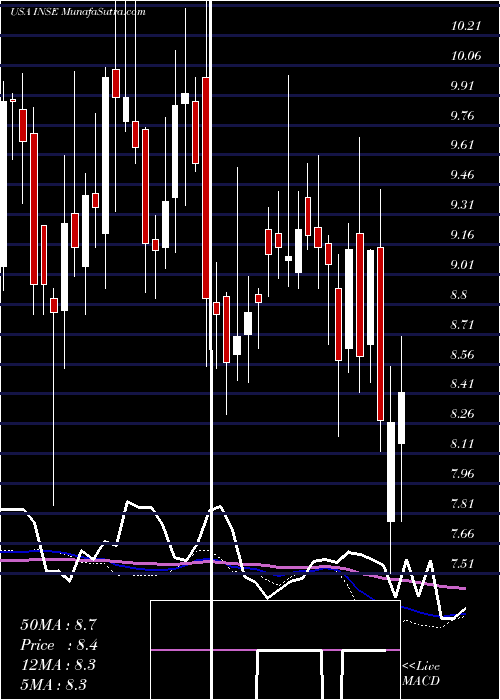Image resolution: width=500 pixels, height=700 pixels.
Task: Click the 7.66 price axis label
Action: coord(464,533)
